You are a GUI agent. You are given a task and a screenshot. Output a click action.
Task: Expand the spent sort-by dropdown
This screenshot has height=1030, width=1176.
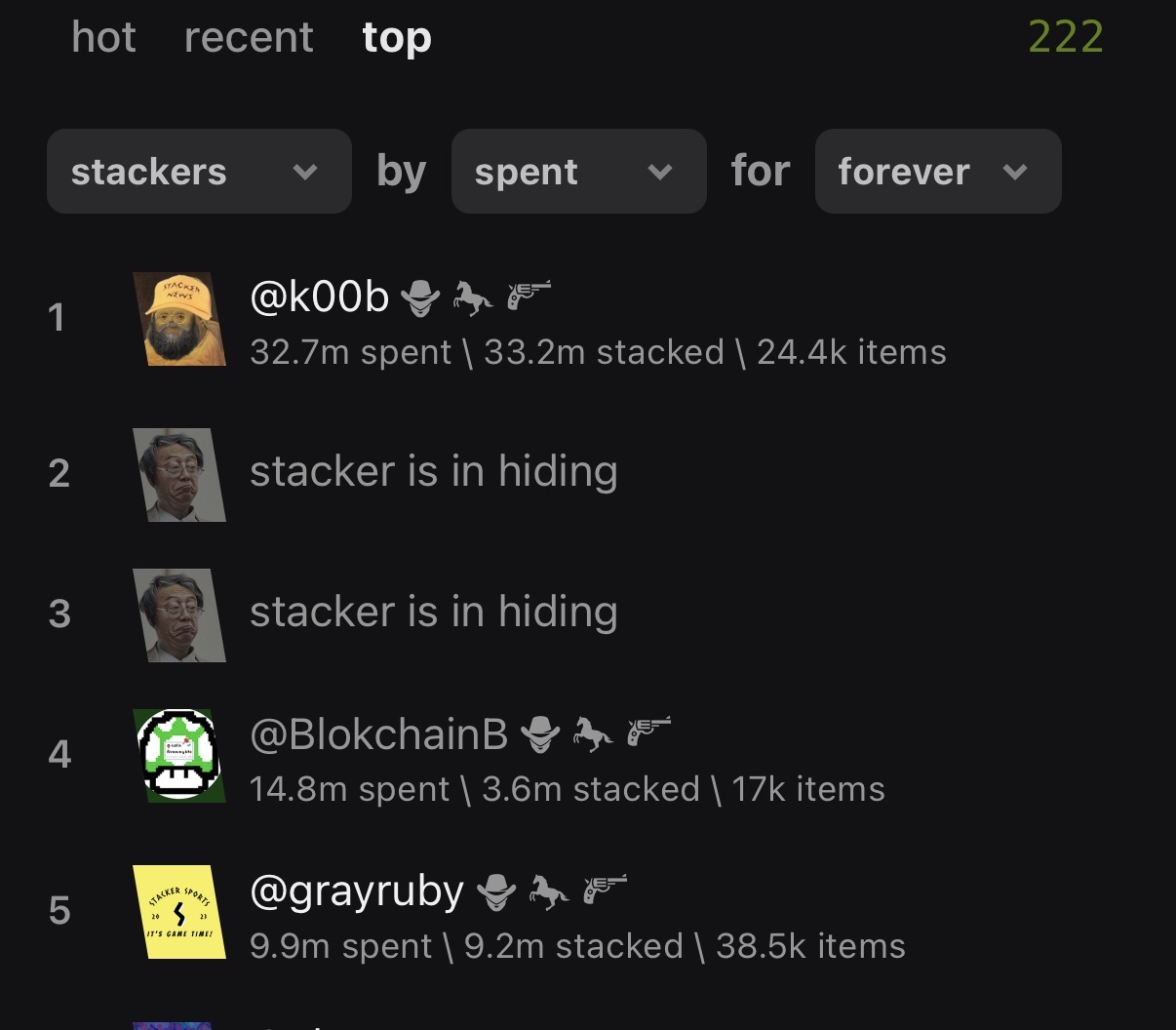[578, 172]
